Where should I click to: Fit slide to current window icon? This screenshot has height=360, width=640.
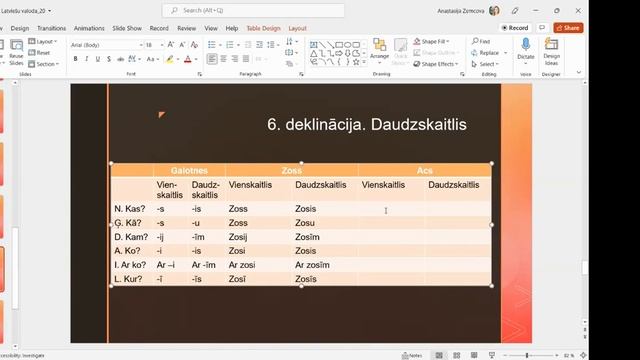[584, 356]
